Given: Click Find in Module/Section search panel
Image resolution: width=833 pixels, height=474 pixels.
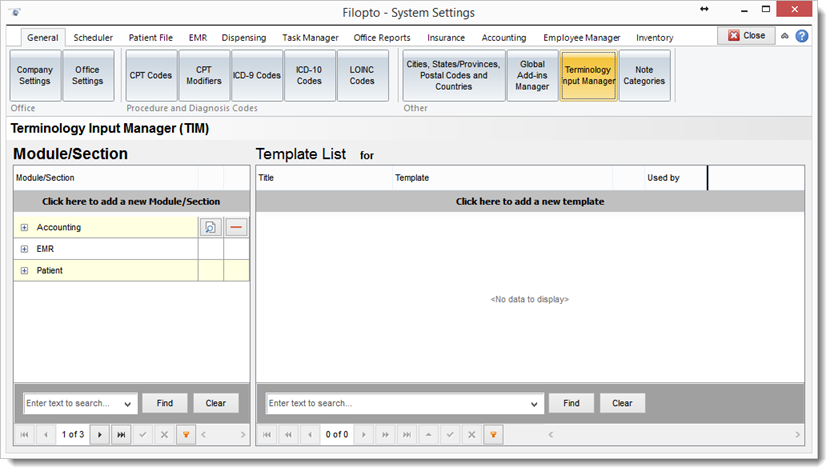Looking at the screenshot, I should tap(165, 403).
